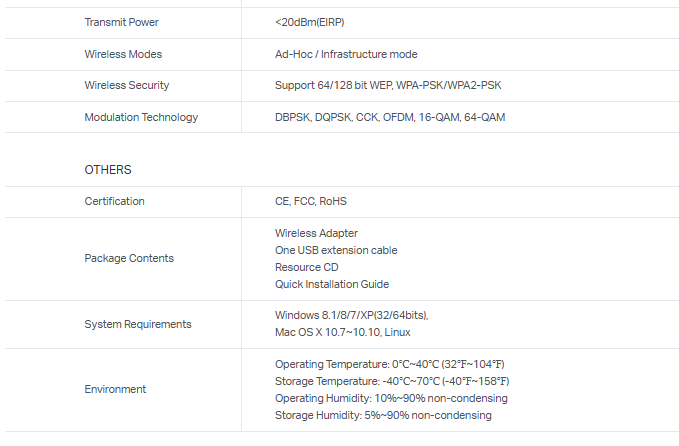Click the Quick Installation Guide text

[332, 284]
